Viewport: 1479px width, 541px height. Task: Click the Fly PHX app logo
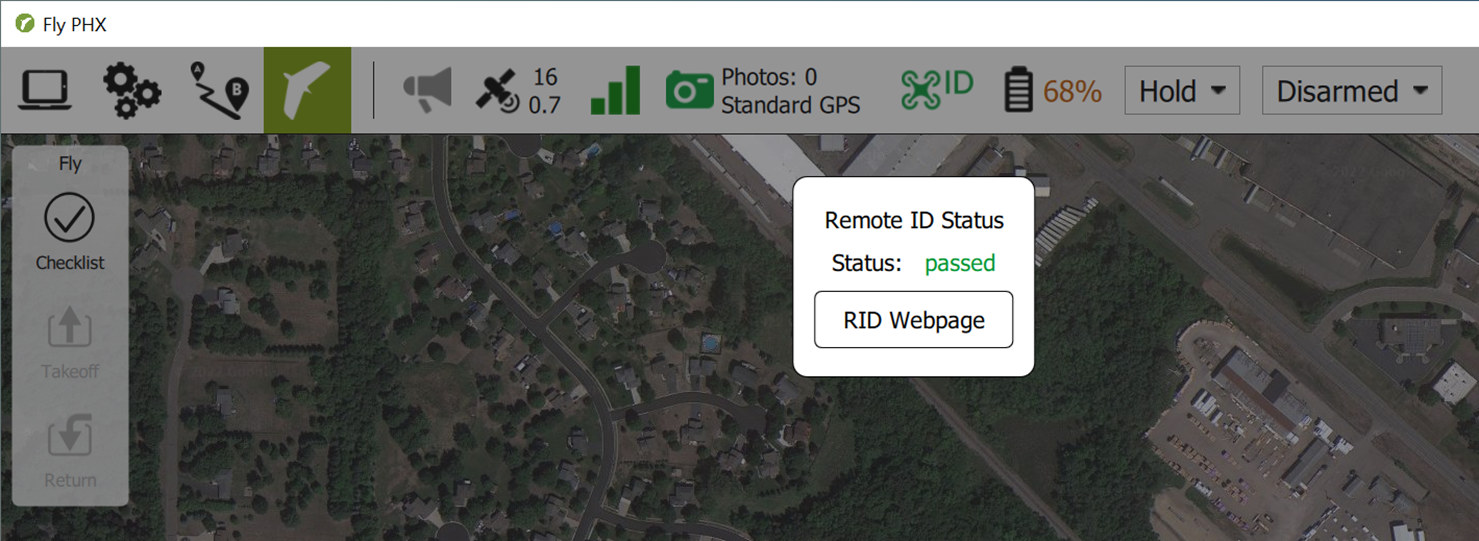[25, 24]
